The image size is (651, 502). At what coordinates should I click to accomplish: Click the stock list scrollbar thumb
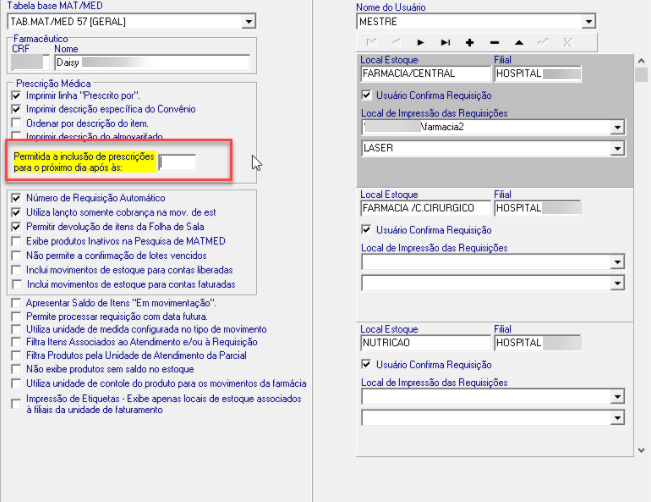click(641, 75)
